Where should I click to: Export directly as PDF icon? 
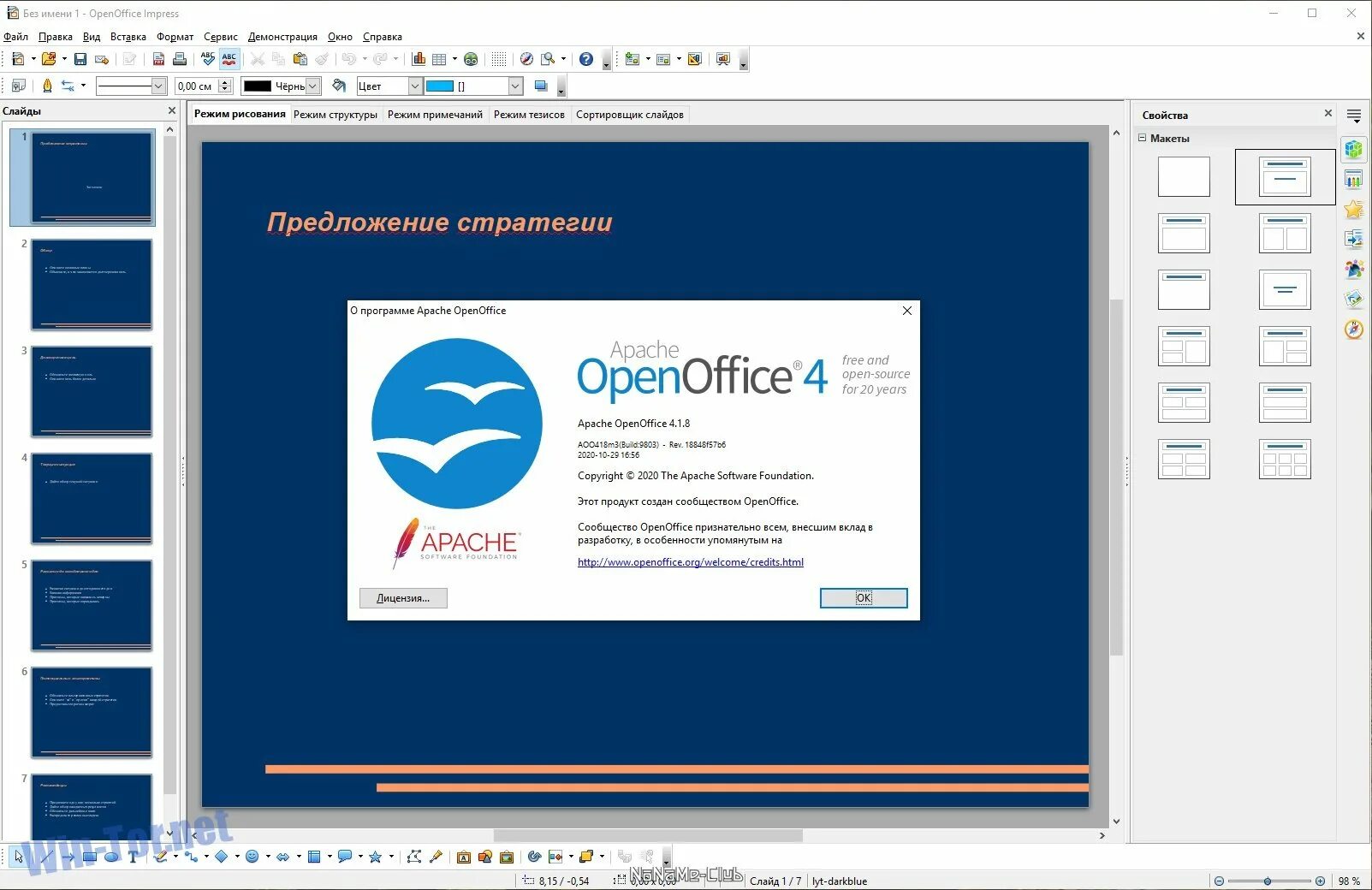(x=158, y=59)
